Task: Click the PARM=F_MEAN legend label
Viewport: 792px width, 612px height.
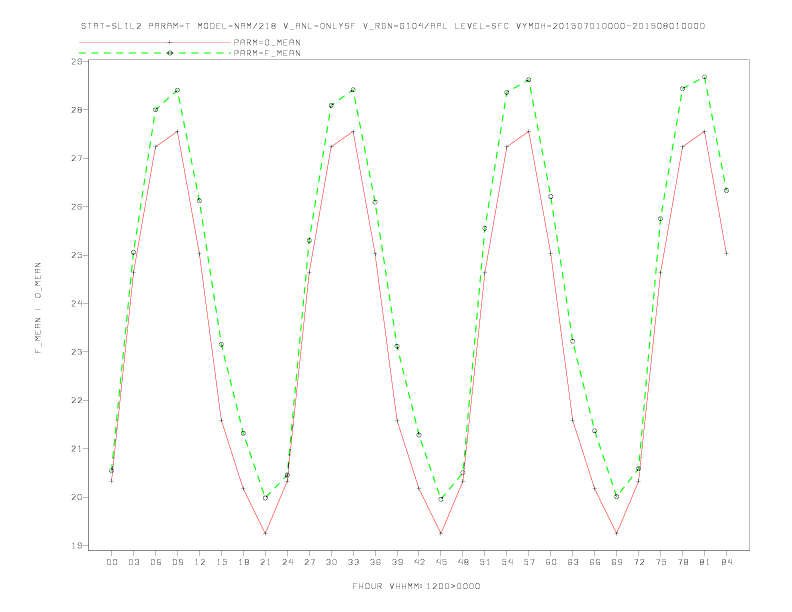Action: click(267, 53)
